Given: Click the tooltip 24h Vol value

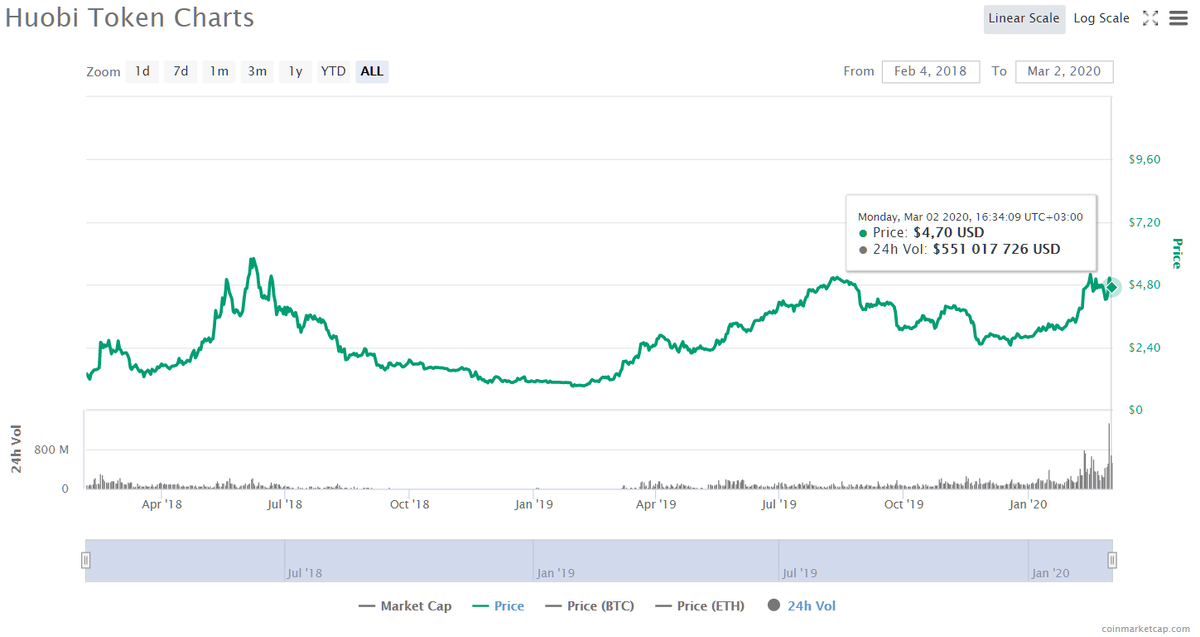Looking at the screenshot, I should (996, 249).
